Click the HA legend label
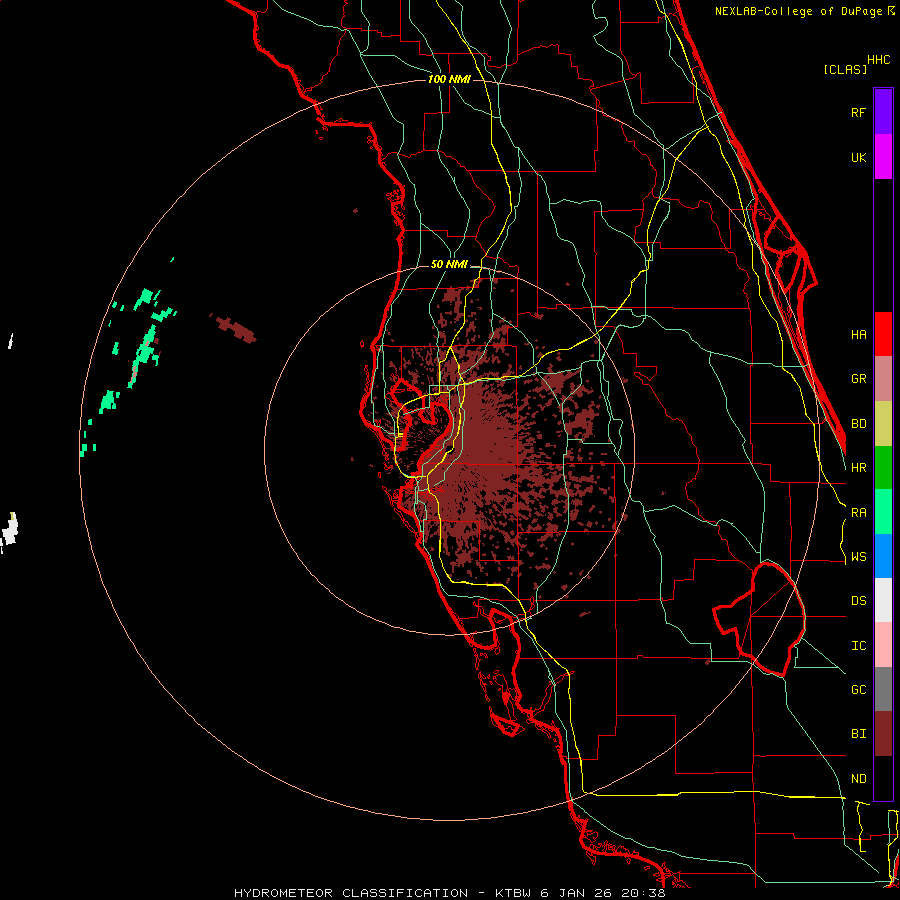Image resolution: width=900 pixels, height=900 pixels. (858, 335)
